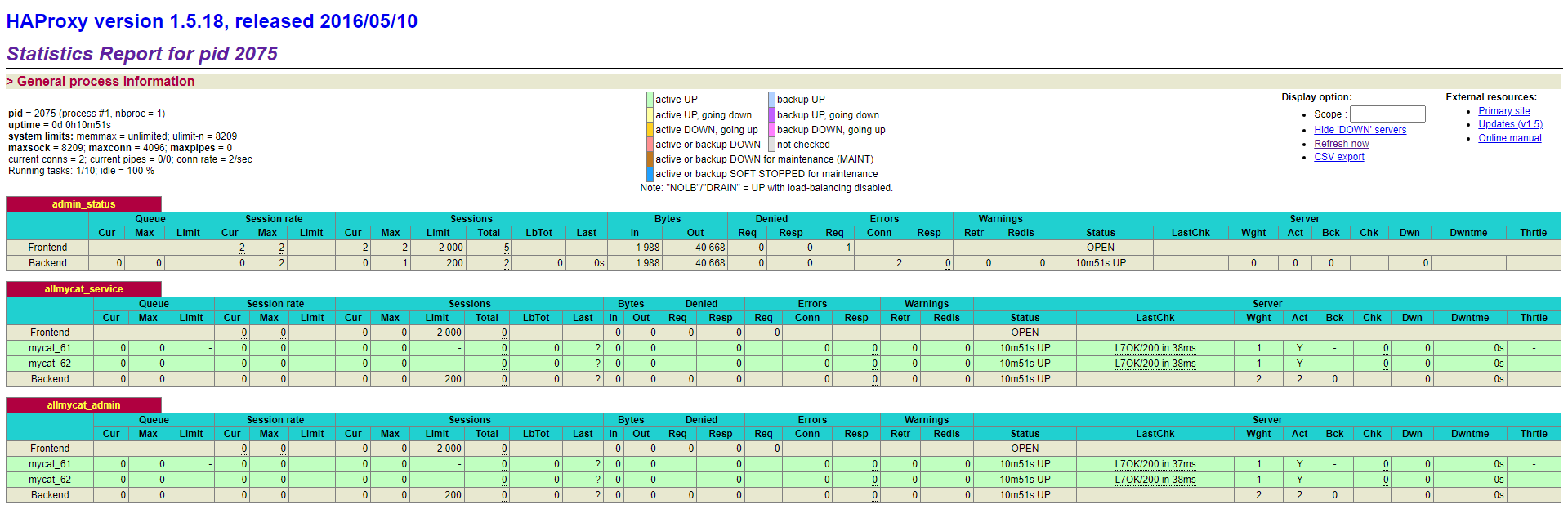Screen dimensions: 1568x518
Task: Click 'LastChk' column header in allmycat_admin table
Action: pyautogui.click(x=1155, y=434)
